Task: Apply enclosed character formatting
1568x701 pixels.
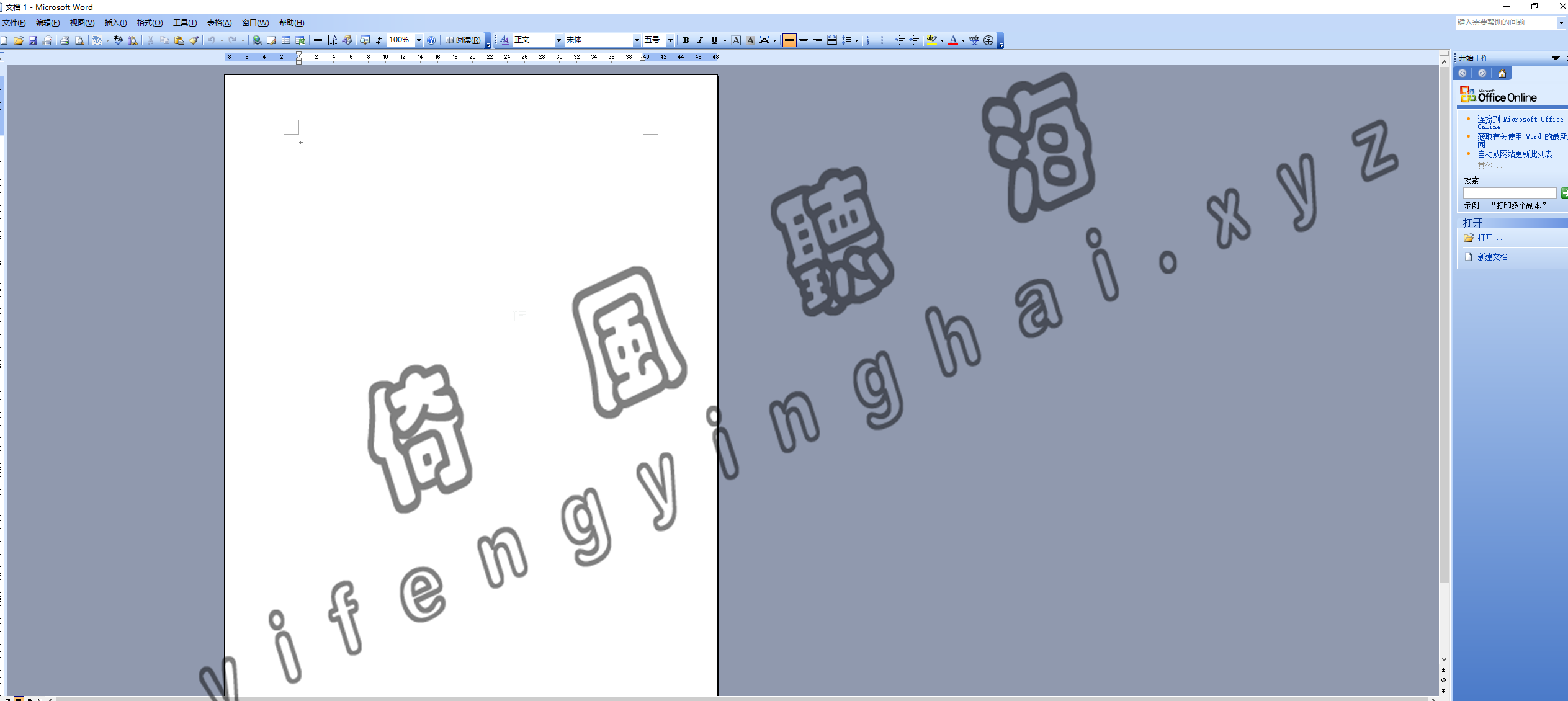Action: 988,40
